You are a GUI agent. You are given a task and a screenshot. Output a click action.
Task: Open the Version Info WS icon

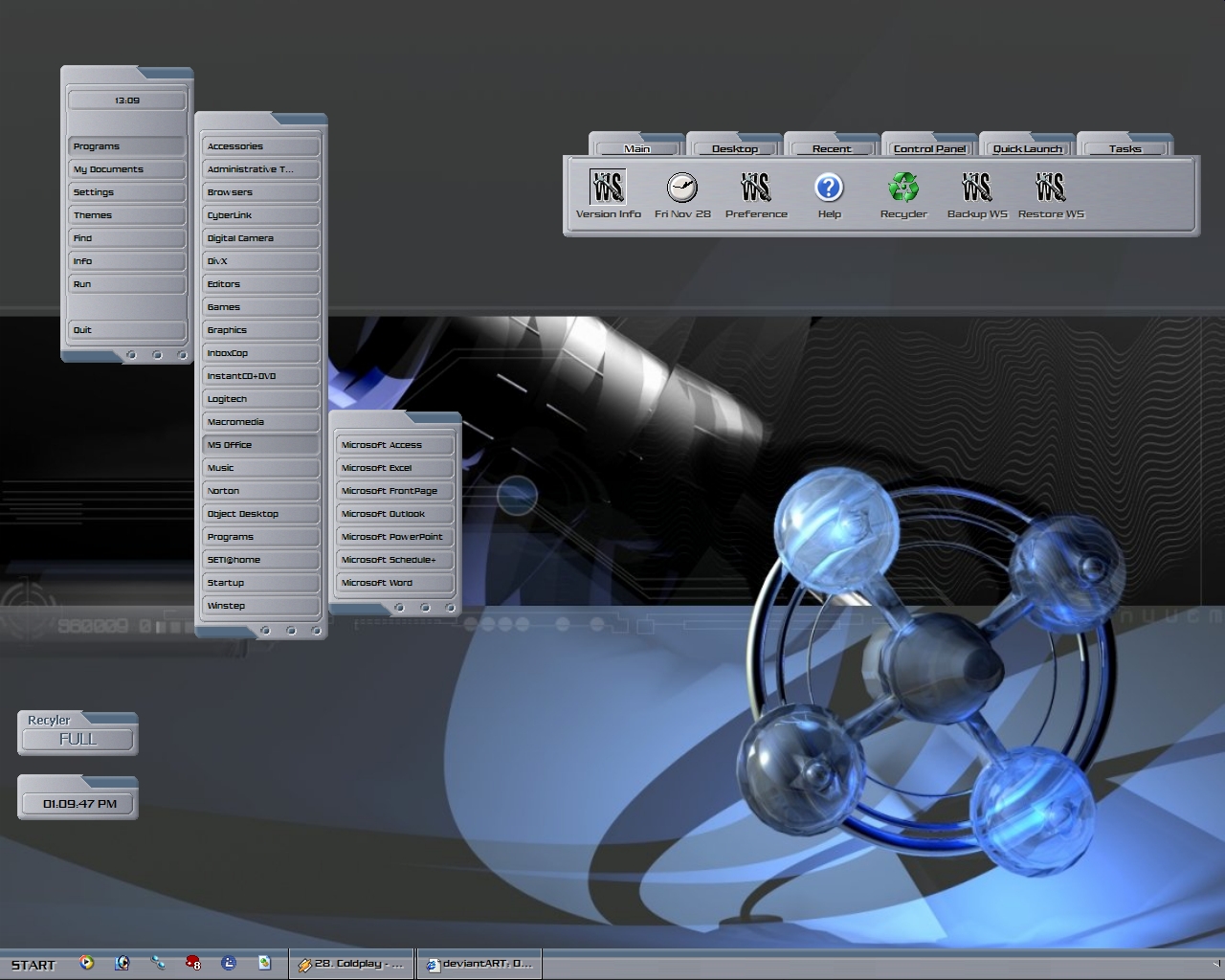pos(608,188)
